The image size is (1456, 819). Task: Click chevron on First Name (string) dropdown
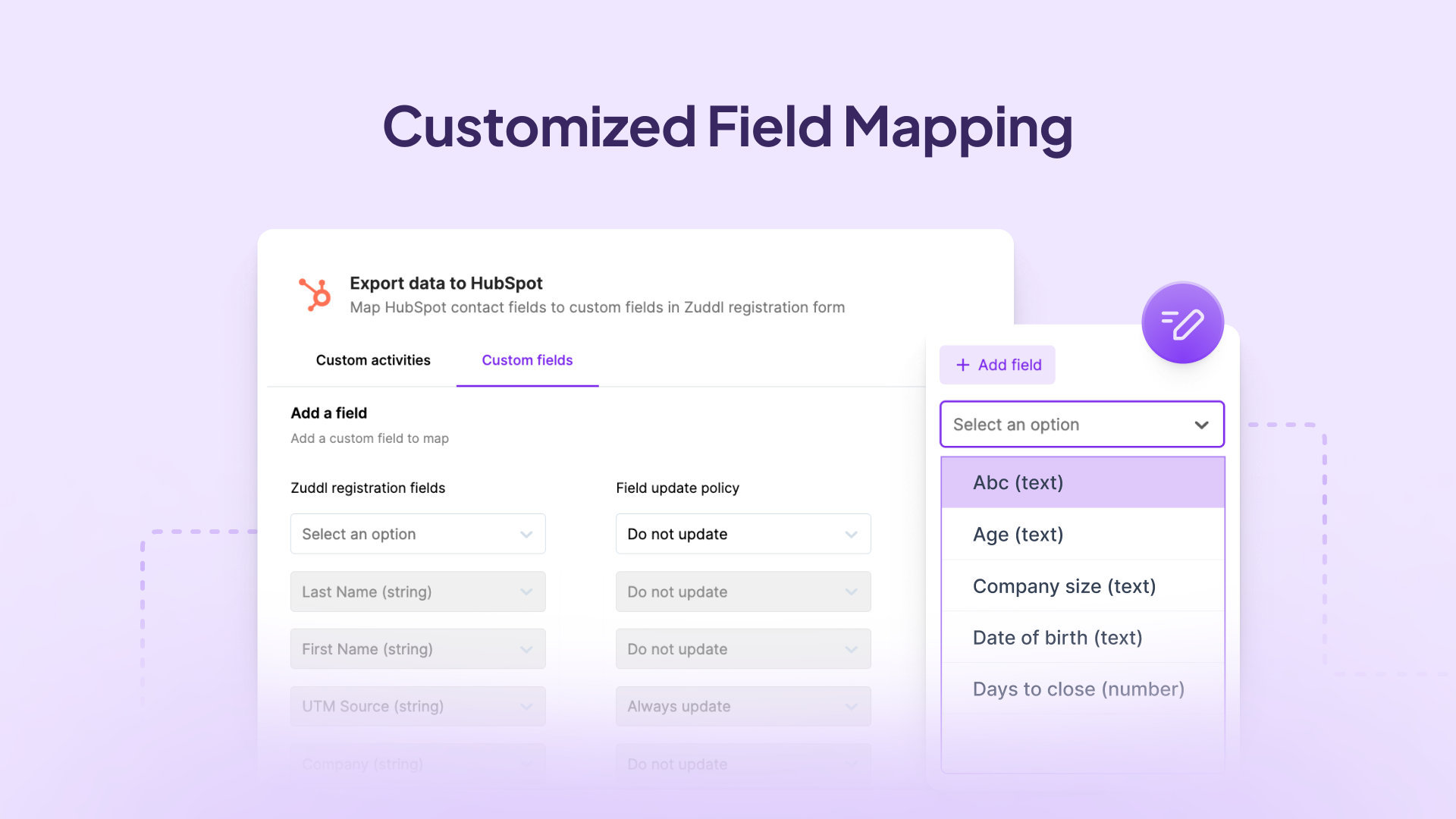(x=526, y=649)
